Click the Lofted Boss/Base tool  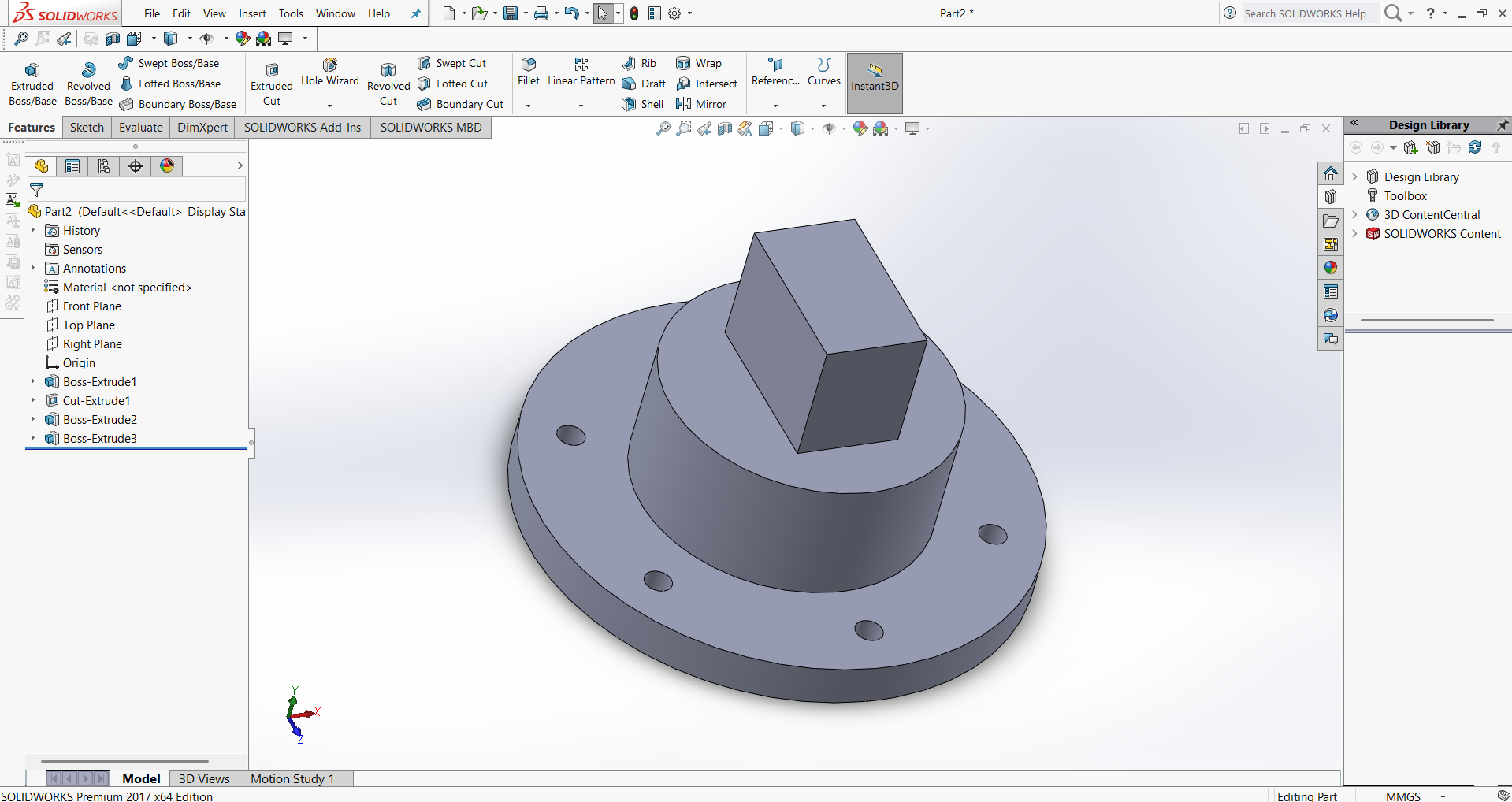coord(169,84)
